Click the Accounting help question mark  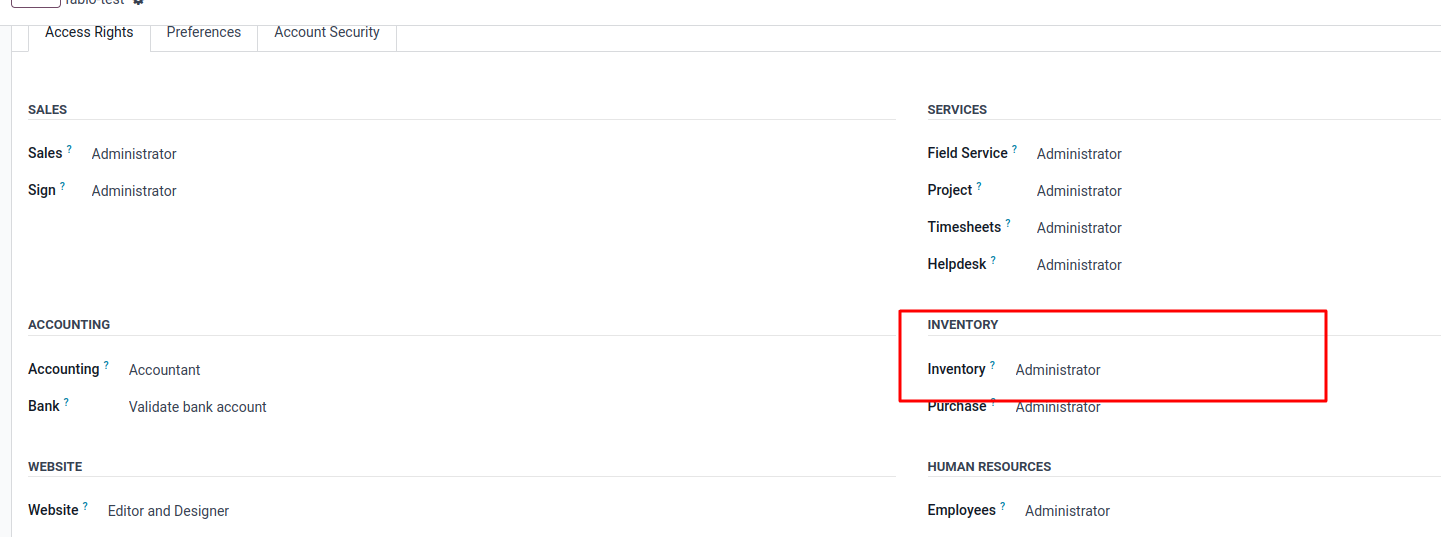[106, 365]
